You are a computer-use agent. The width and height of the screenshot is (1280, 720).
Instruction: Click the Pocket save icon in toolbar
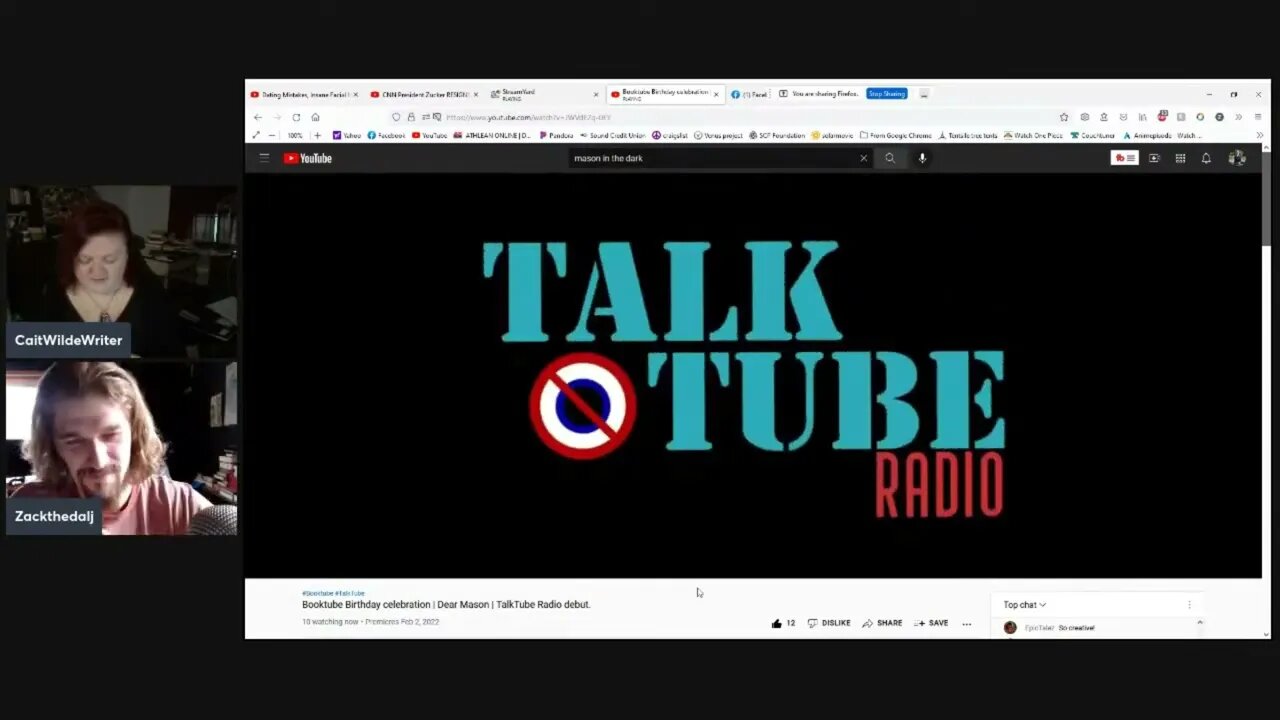(1123, 117)
